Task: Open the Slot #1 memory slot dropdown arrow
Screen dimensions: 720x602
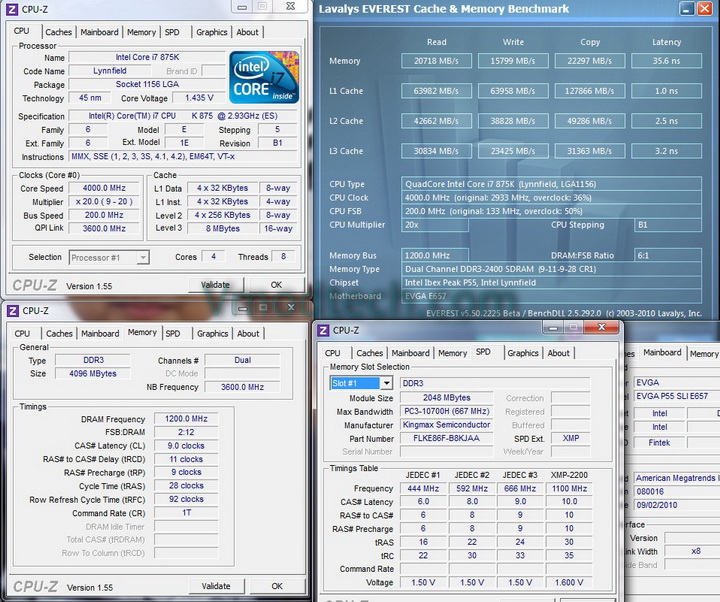Action: tap(387, 383)
